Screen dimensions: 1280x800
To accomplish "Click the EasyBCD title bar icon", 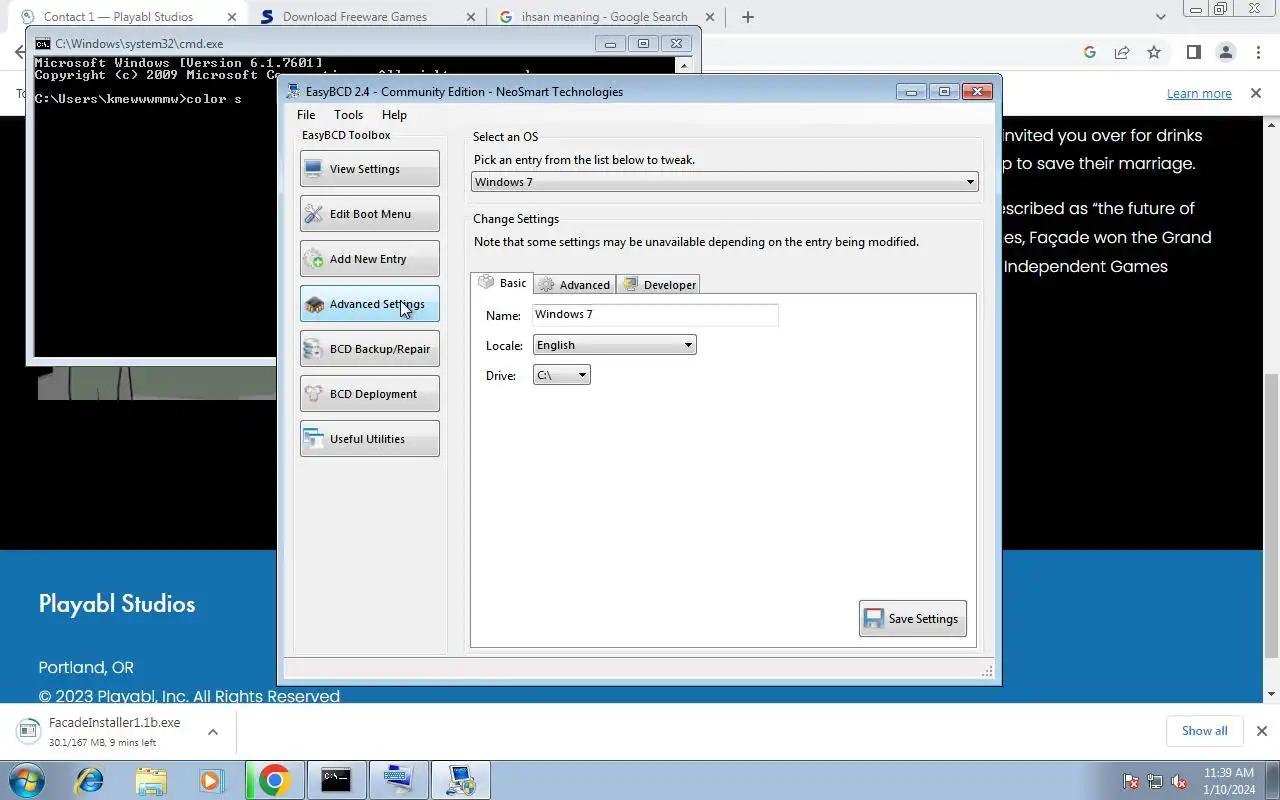I will click(x=293, y=91).
